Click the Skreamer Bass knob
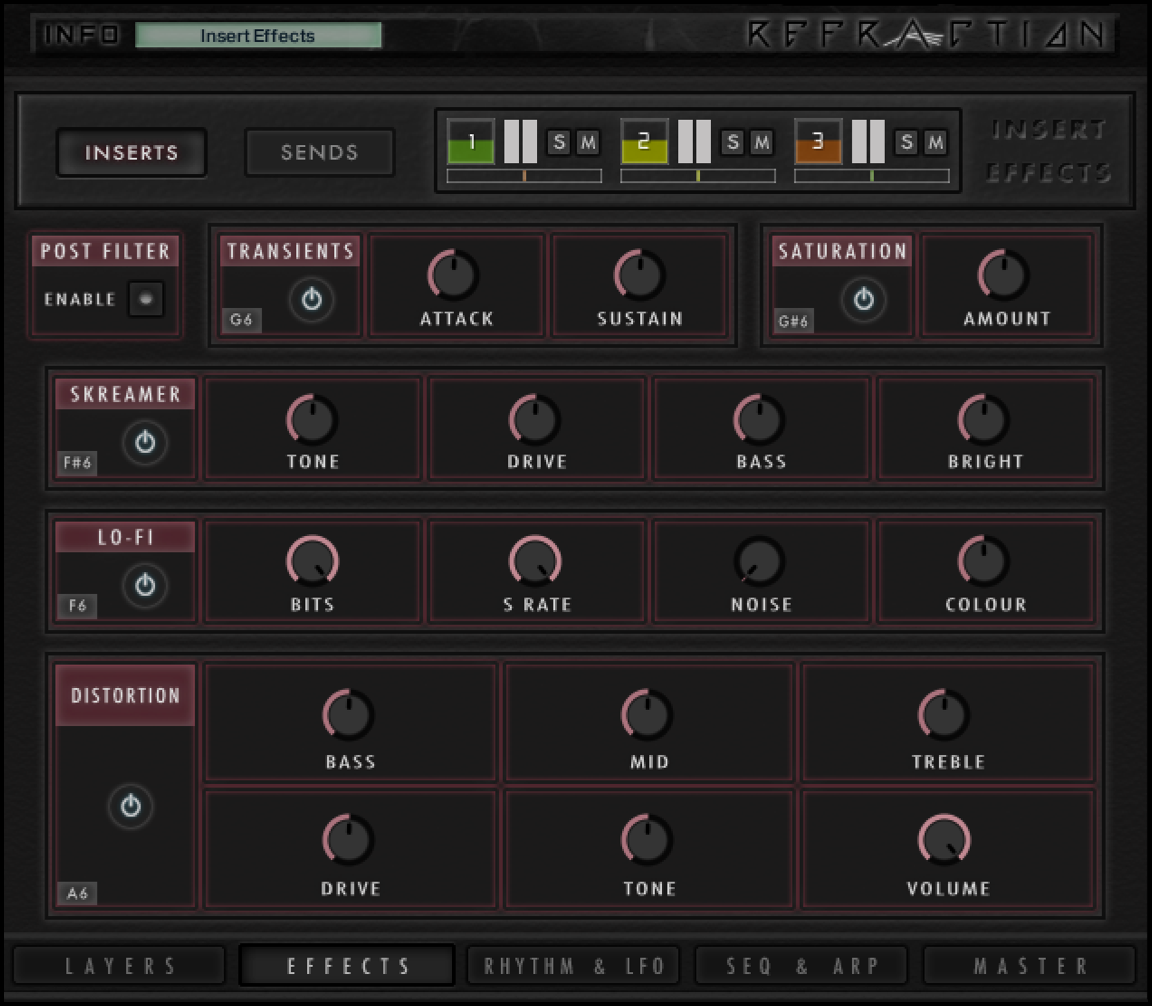Screen dimensions: 1152x1006 760,420
